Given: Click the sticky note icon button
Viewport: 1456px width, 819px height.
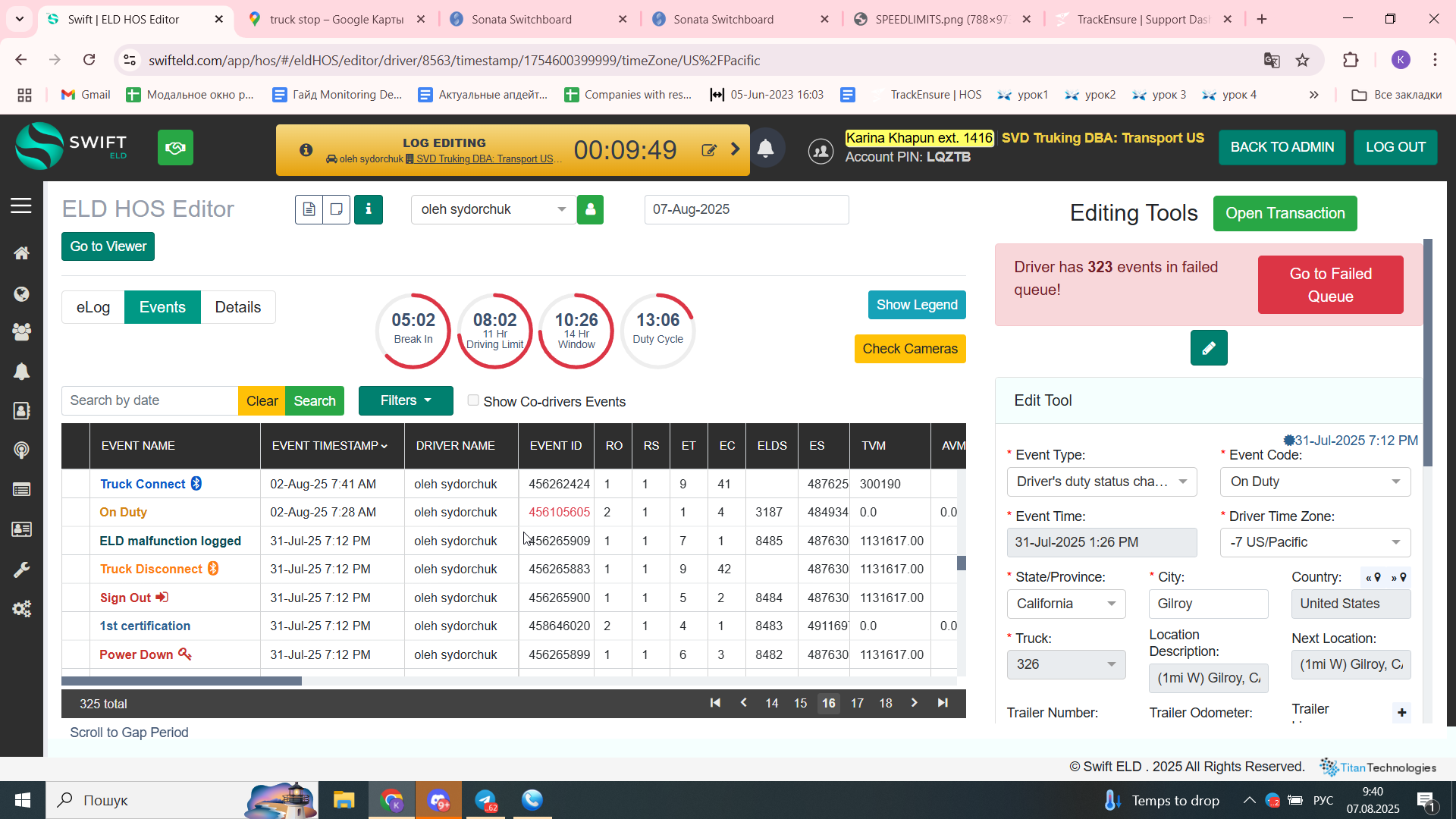Looking at the screenshot, I should (337, 209).
